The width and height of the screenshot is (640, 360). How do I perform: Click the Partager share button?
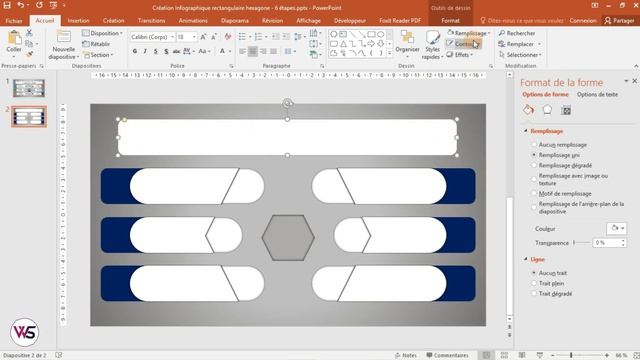coord(619,20)
